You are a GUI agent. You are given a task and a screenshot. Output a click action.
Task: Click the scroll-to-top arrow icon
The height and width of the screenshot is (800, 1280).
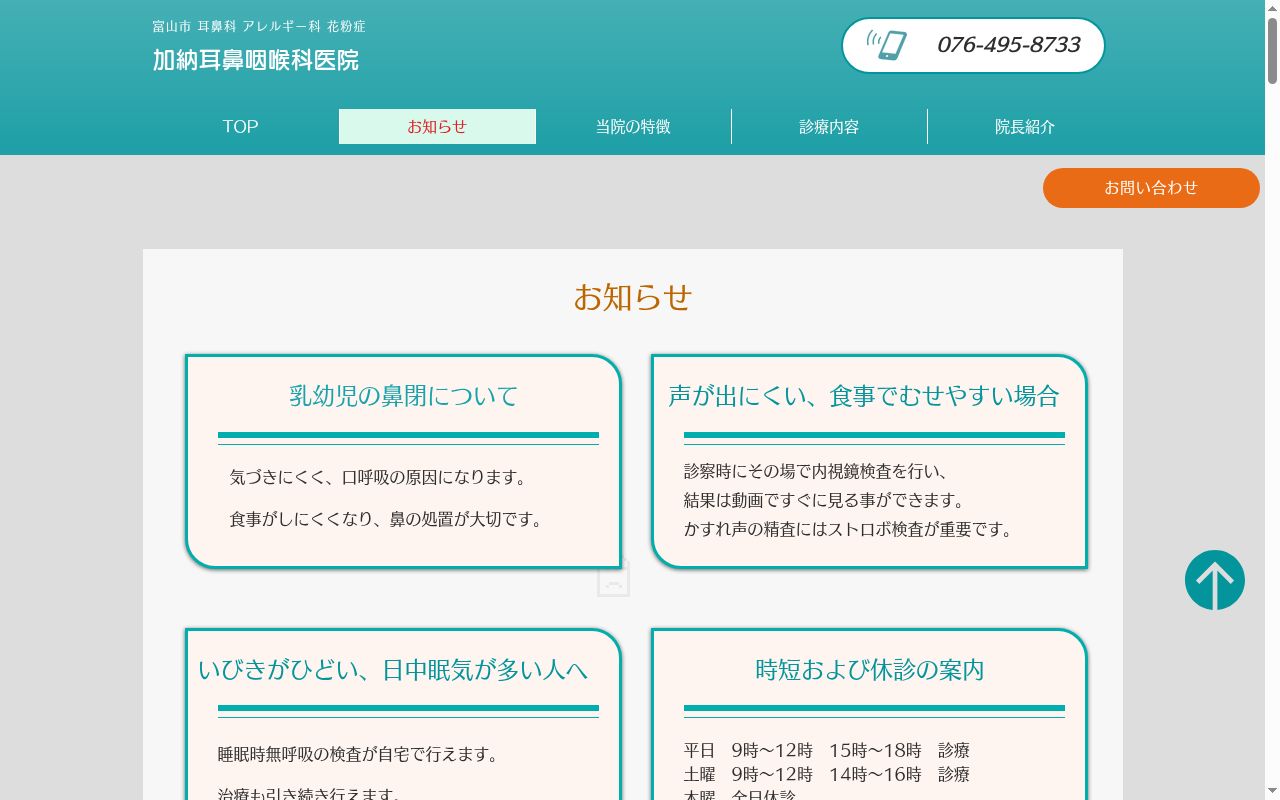(x=1215, y=580)
